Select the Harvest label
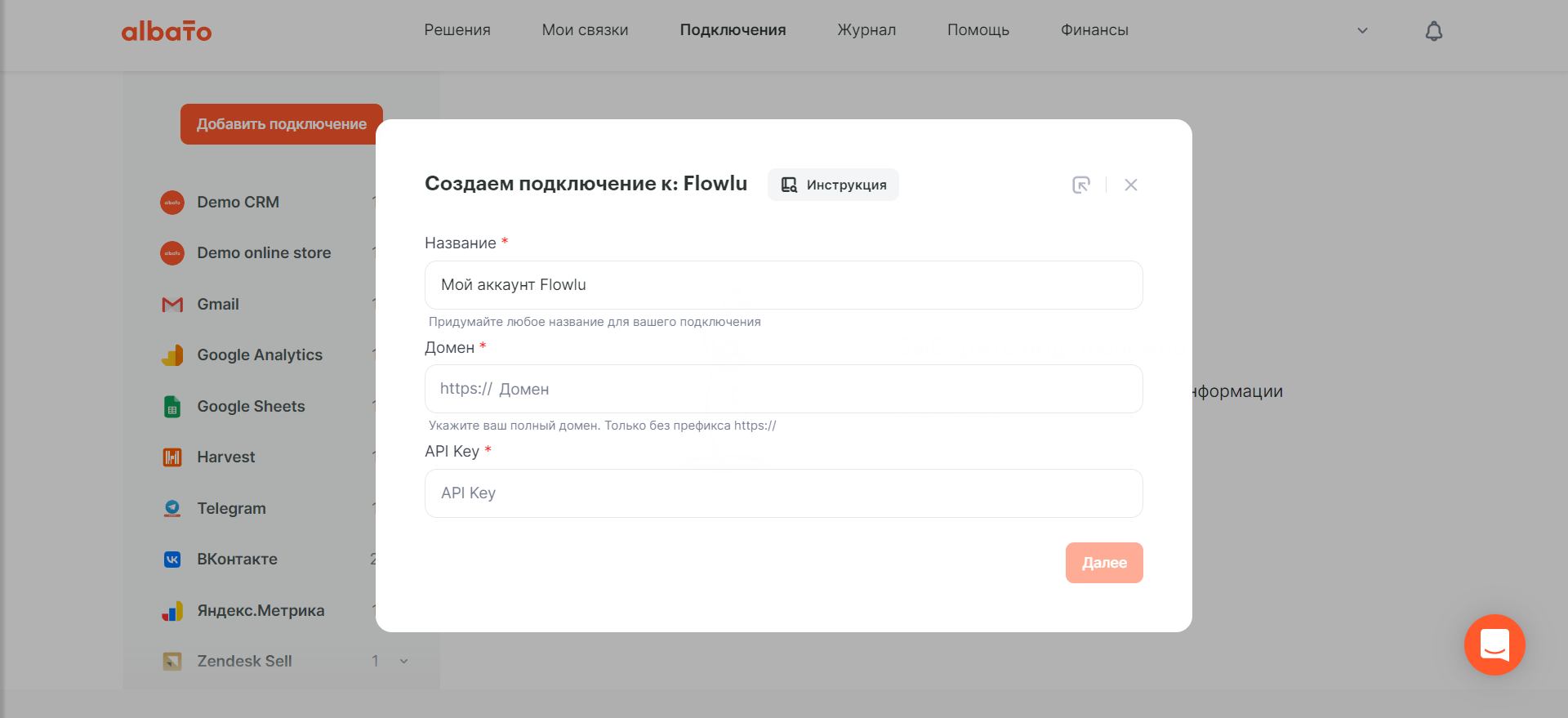The width and height of the screenshot is (1568, 718). click(226, 457)
